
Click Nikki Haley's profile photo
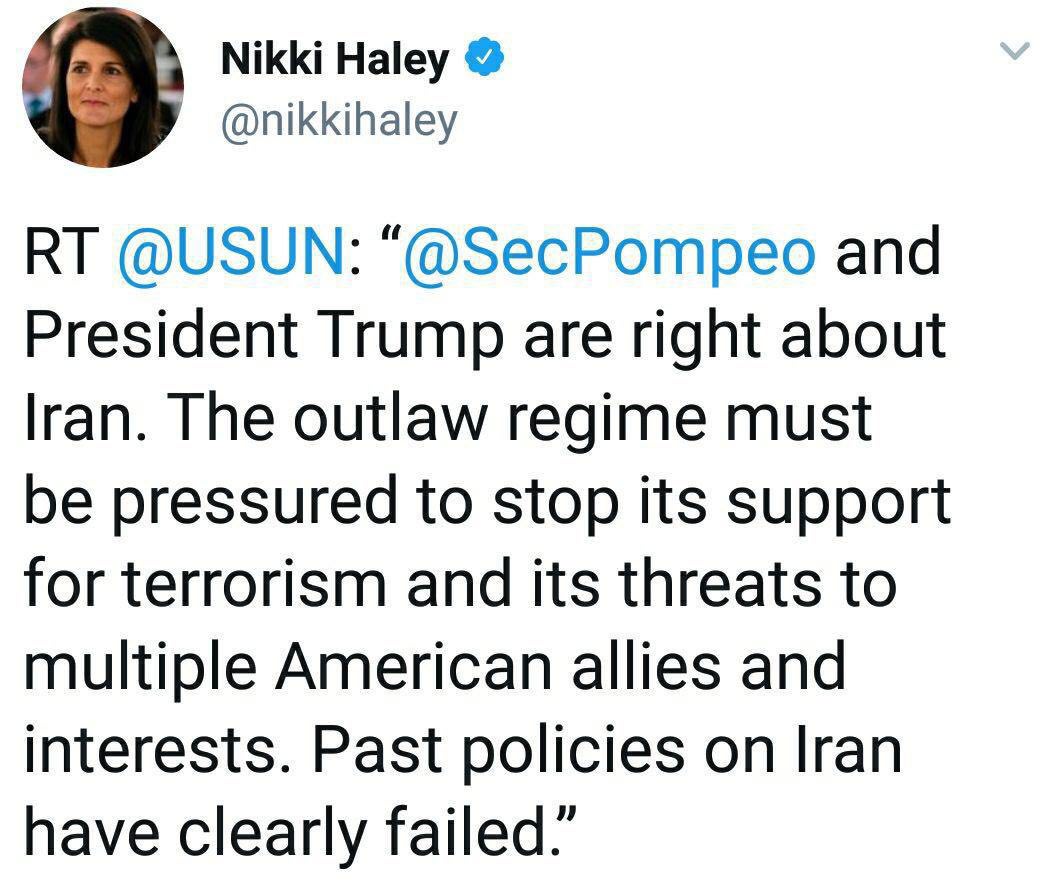tap(103, 86)
